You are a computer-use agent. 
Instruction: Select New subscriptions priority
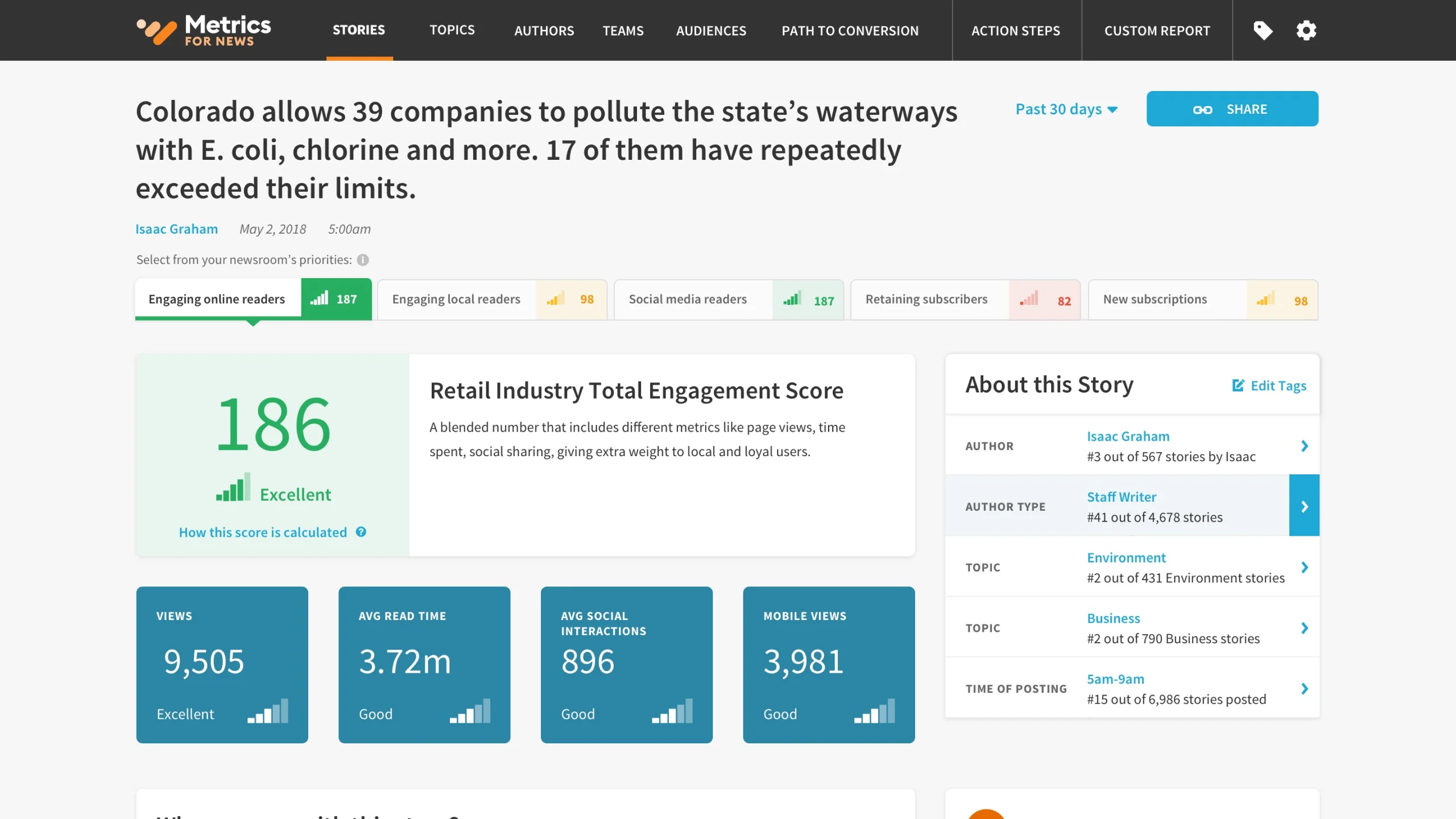pos(1203,299)
